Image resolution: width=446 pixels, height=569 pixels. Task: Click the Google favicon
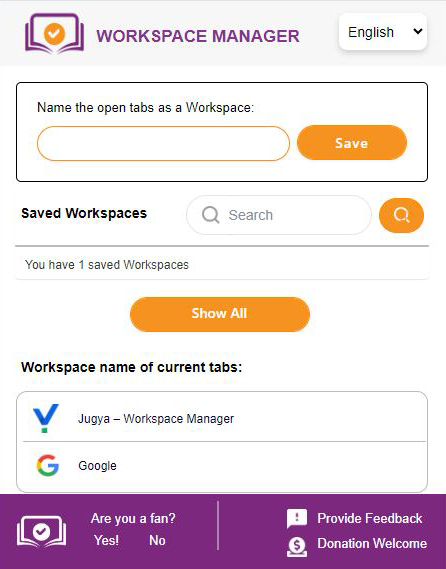pos(48,465)
